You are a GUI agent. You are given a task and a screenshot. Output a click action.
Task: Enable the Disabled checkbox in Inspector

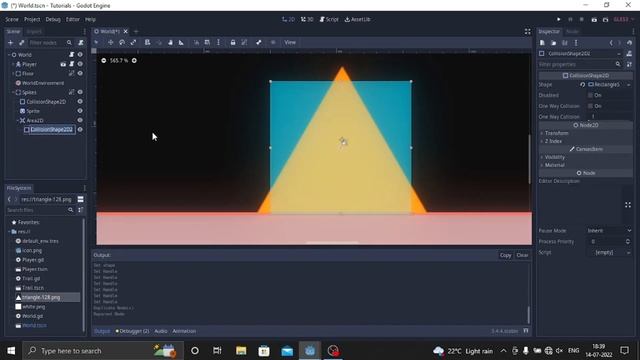coord(590,95)
